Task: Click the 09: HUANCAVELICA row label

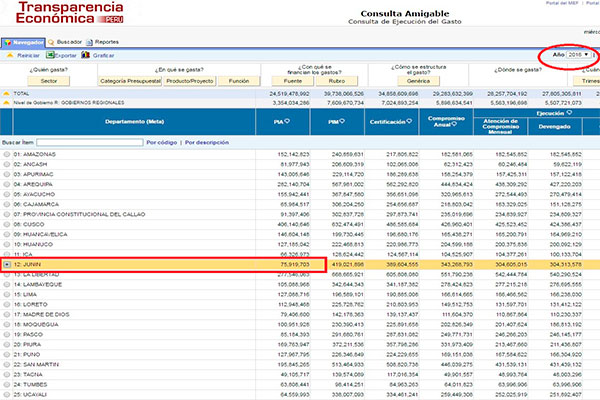Action: point(40,234)
